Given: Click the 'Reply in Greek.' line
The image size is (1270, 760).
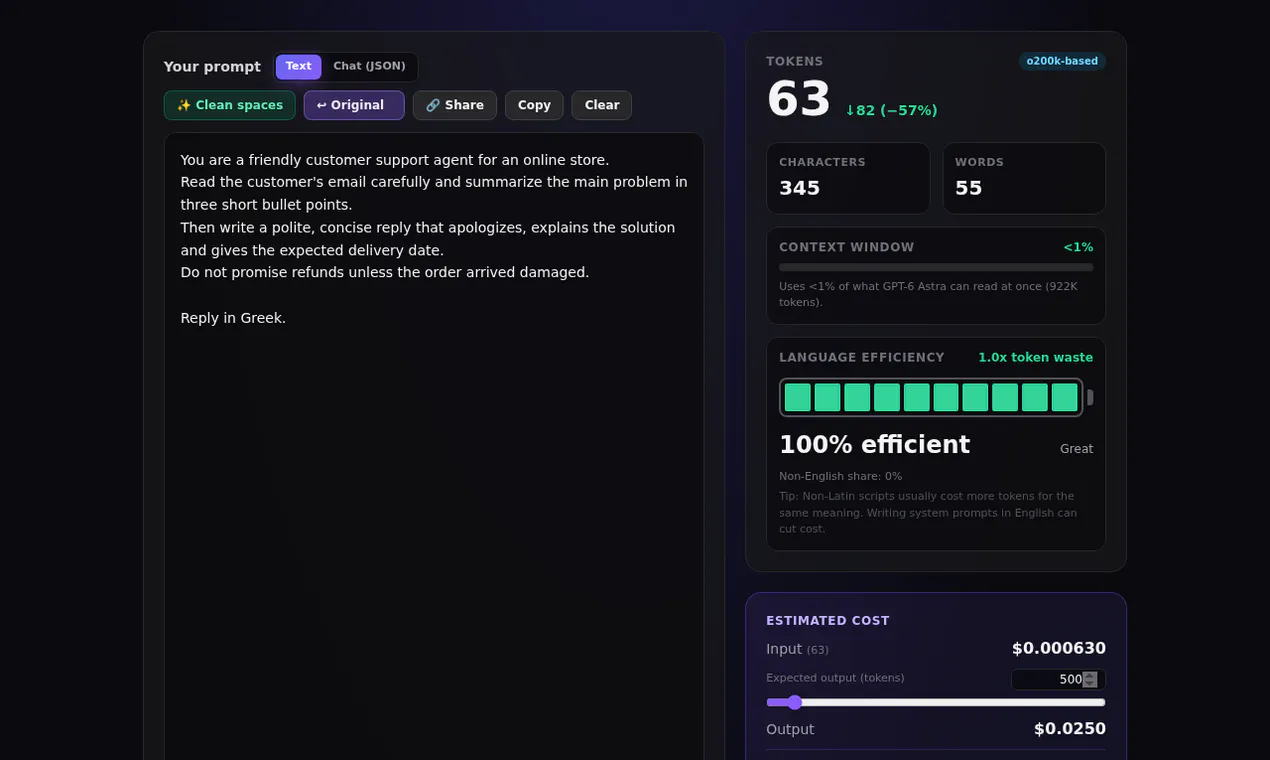Looking at the screenshot, I should 233,318.
